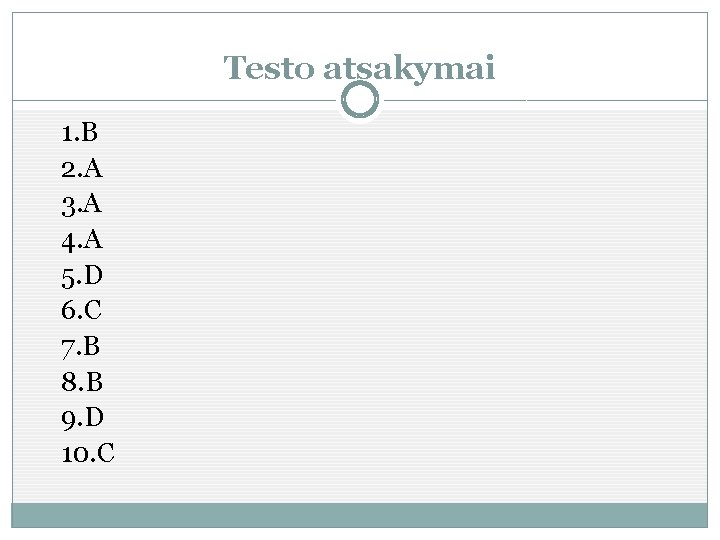Click the number '10' in the last answer

(x=73, y=454)
